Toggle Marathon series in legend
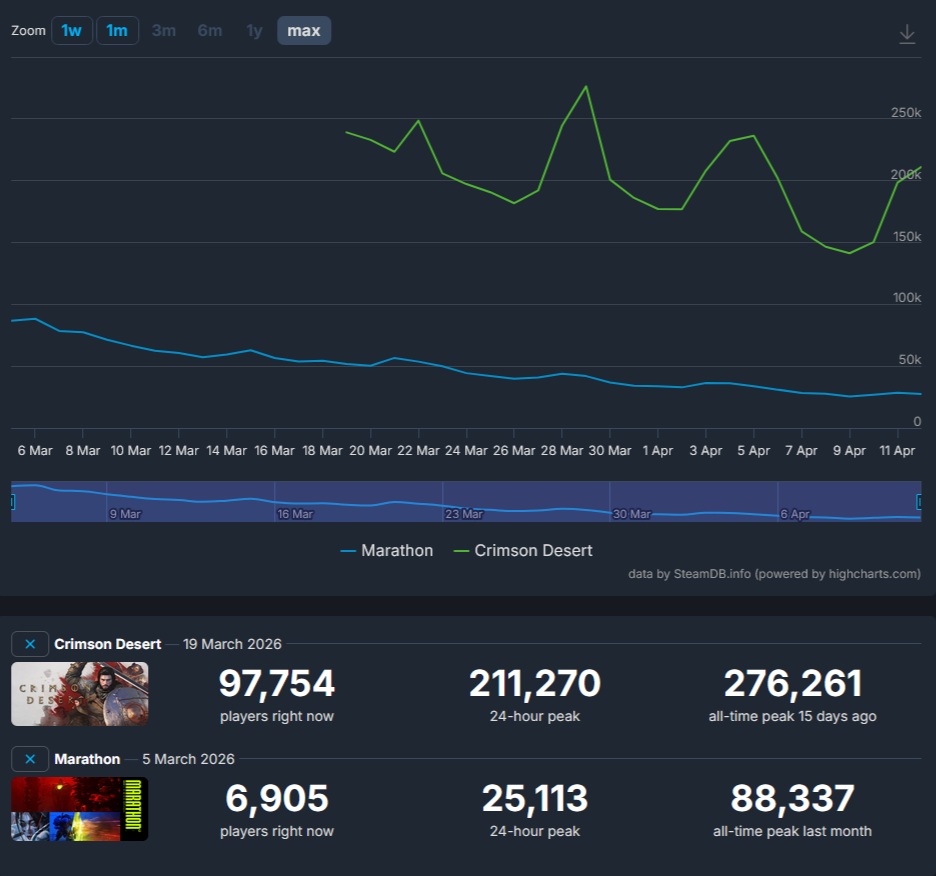The image size is (936, 876). [x=387, y=551]
